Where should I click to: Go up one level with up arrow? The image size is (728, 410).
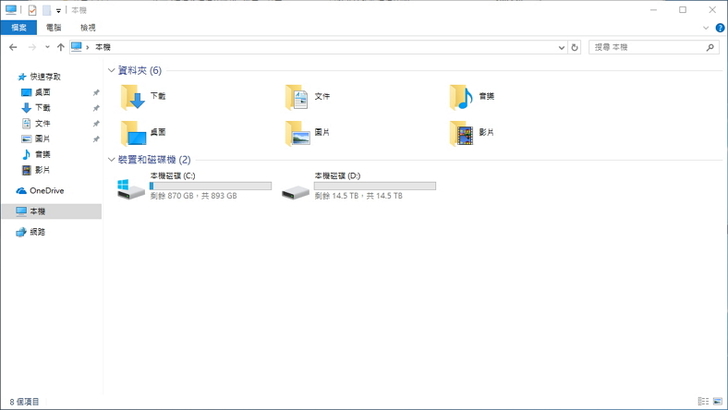point(60,47)
